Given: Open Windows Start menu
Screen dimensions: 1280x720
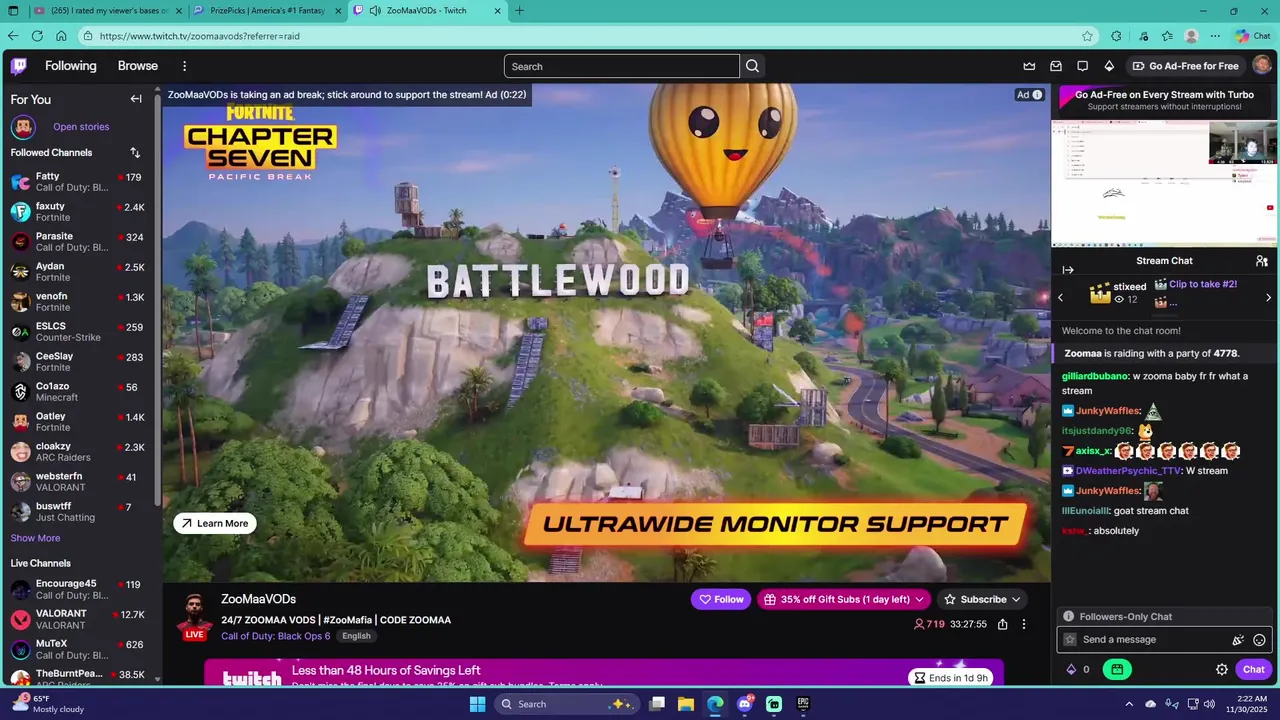Looking at the screenshot, I should point(477,704).
